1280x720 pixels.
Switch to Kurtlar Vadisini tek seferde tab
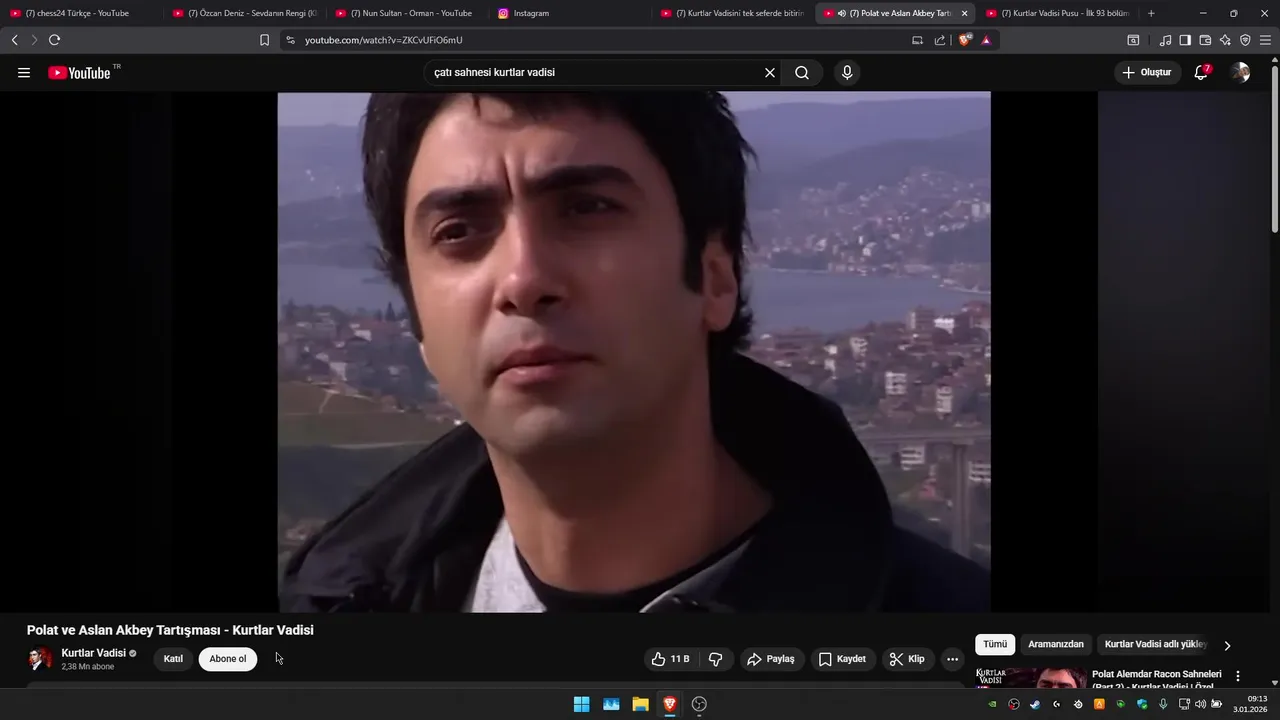pos(732,13)
